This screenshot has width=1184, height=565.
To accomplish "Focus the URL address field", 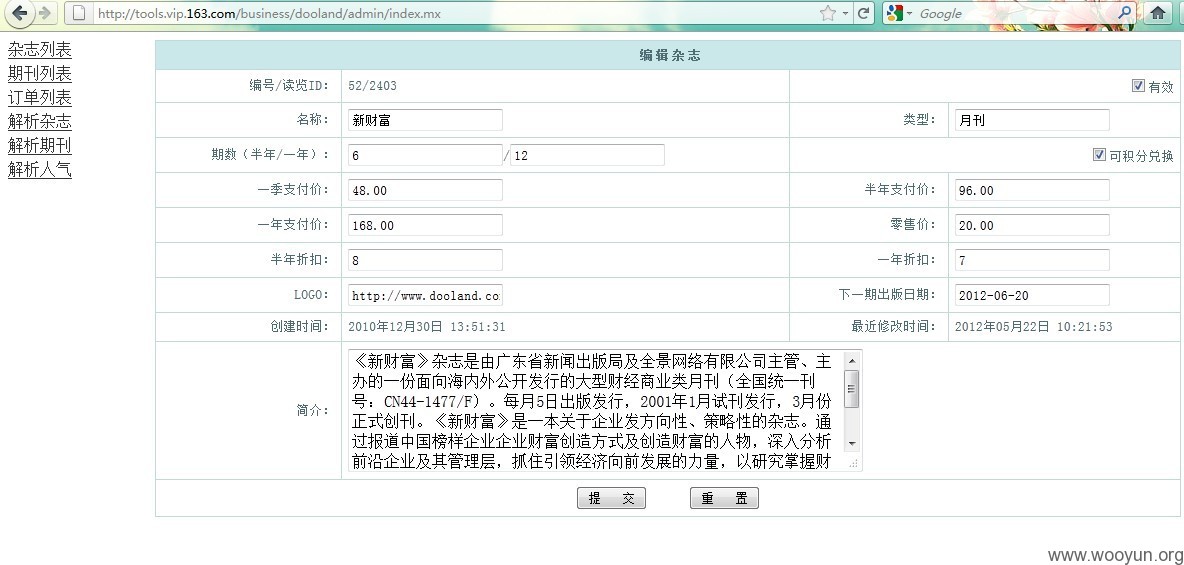I will 457,14.
